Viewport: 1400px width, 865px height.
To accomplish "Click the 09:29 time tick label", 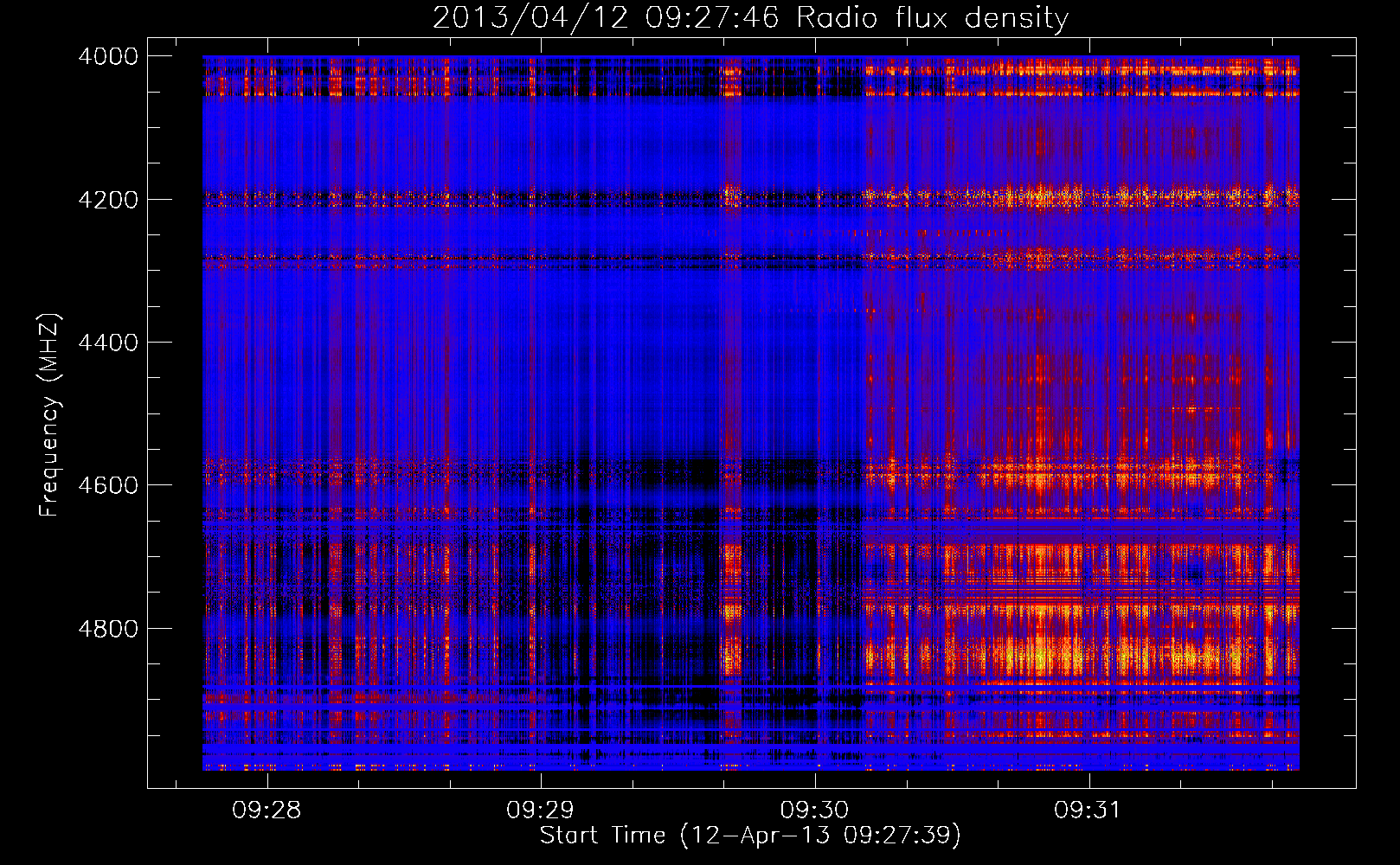I will (x=540, y=810).
